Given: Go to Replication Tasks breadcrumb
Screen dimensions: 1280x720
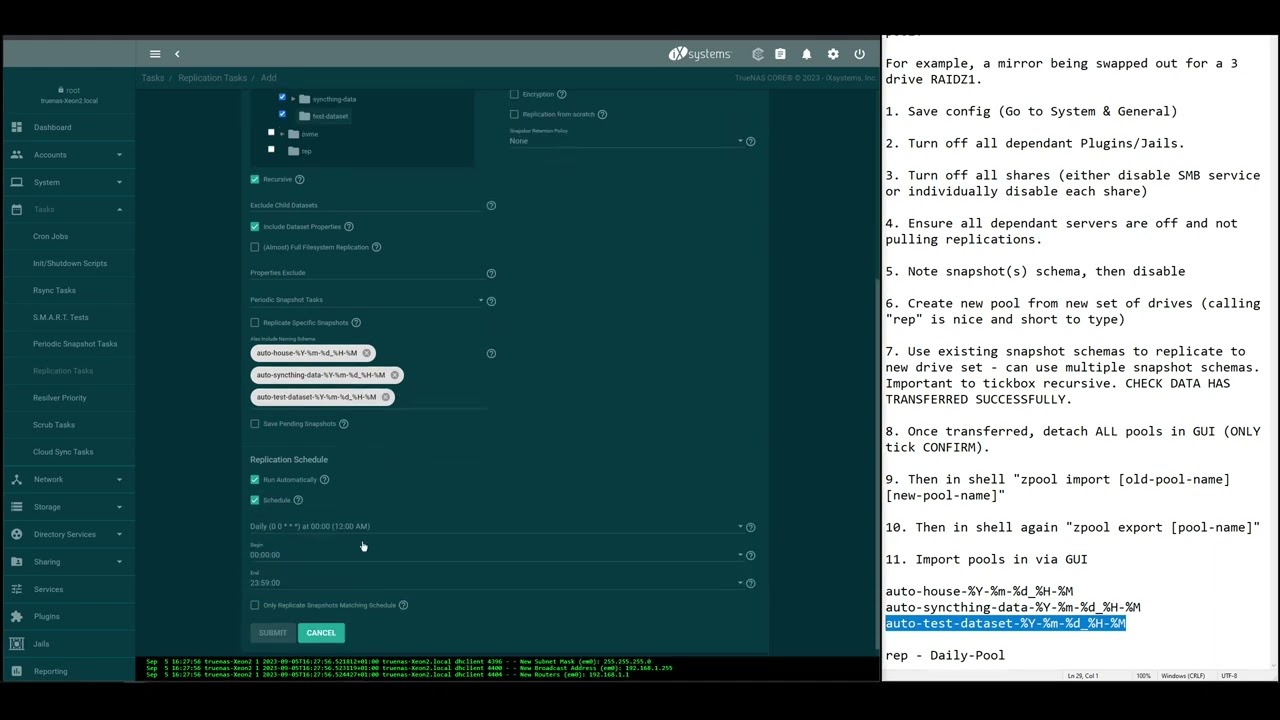Looking at the screenshot, I should (212, 78).
